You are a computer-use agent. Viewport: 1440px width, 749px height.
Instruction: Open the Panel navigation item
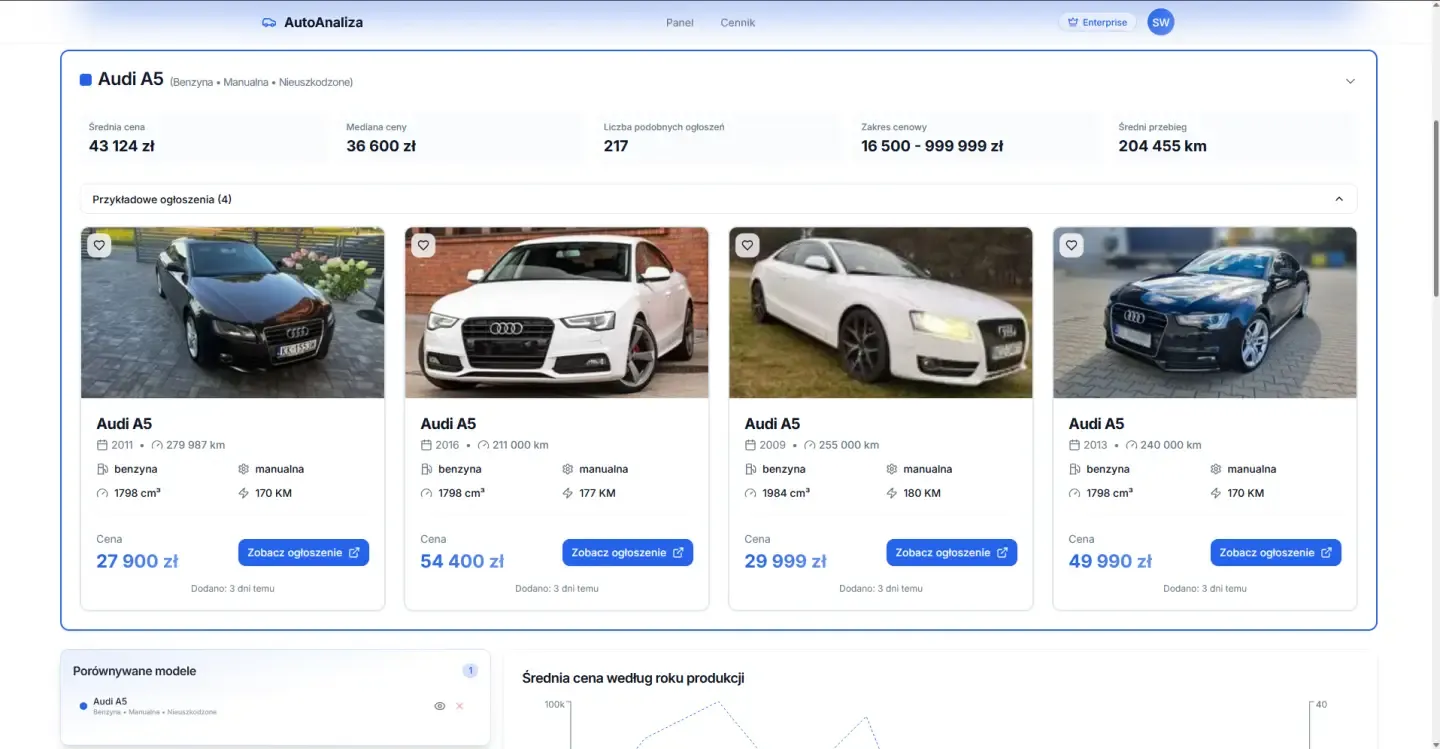point(680,22)
